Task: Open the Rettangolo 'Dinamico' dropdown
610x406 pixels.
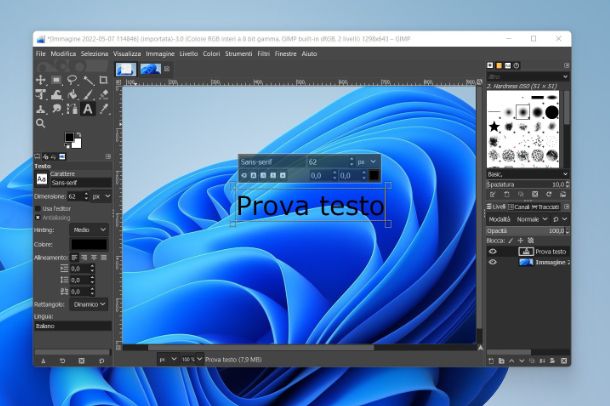Action: [x=89, y=304]
